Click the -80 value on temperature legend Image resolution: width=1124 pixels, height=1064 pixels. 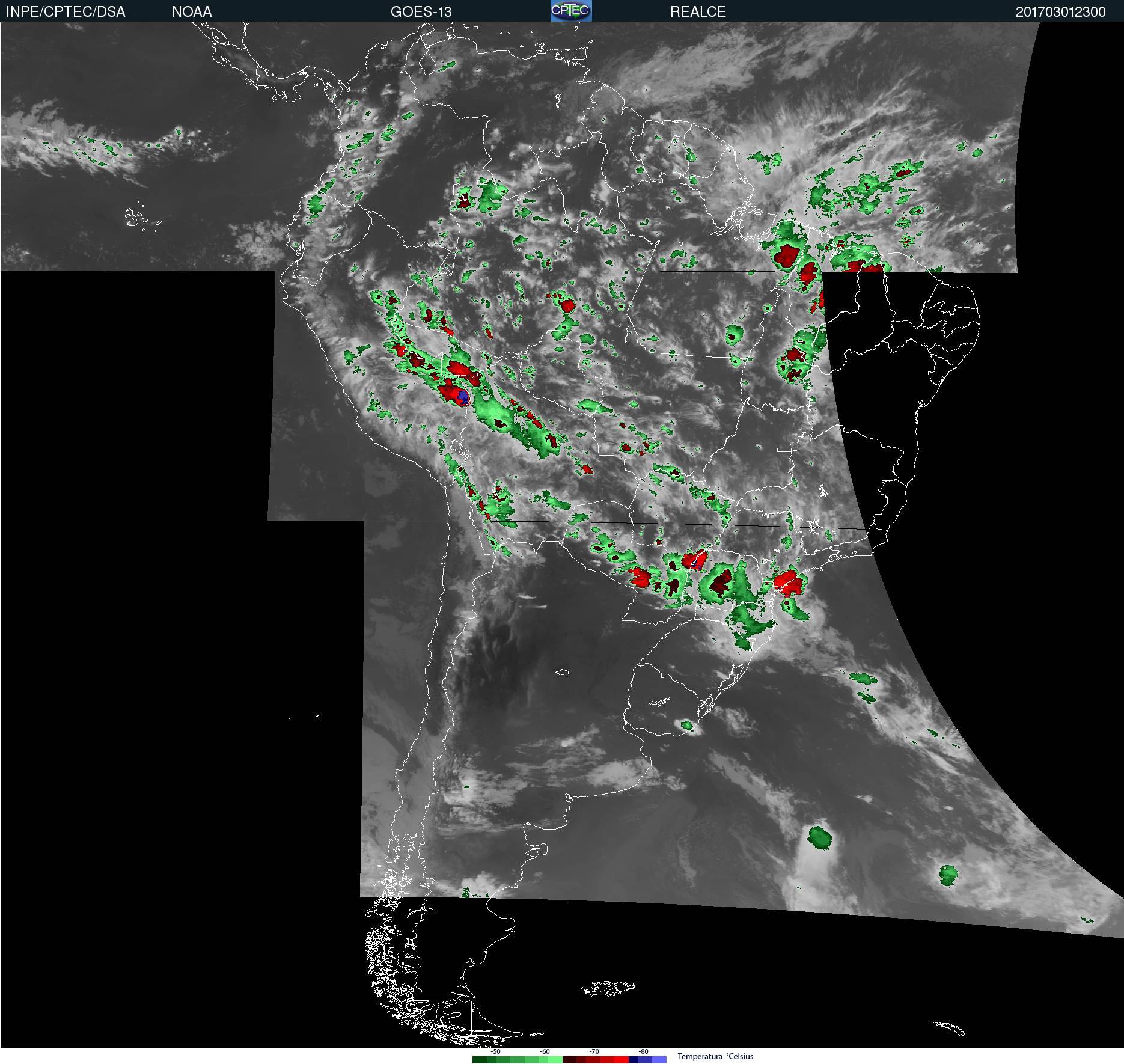643,1051
